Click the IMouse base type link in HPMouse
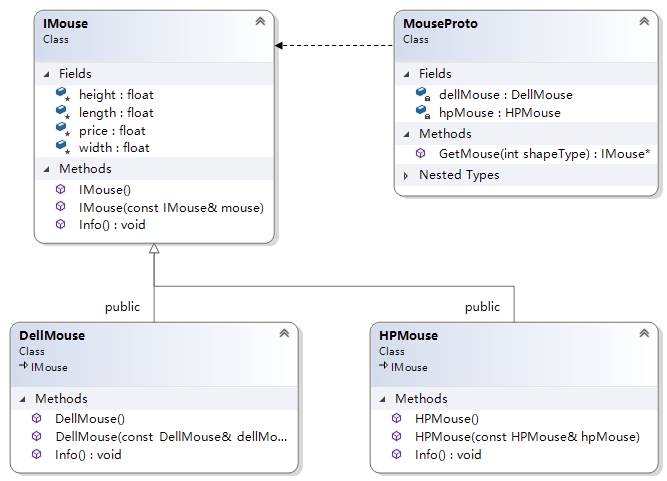667x481 pixels. pyautogui.click(x=409, y=367)
